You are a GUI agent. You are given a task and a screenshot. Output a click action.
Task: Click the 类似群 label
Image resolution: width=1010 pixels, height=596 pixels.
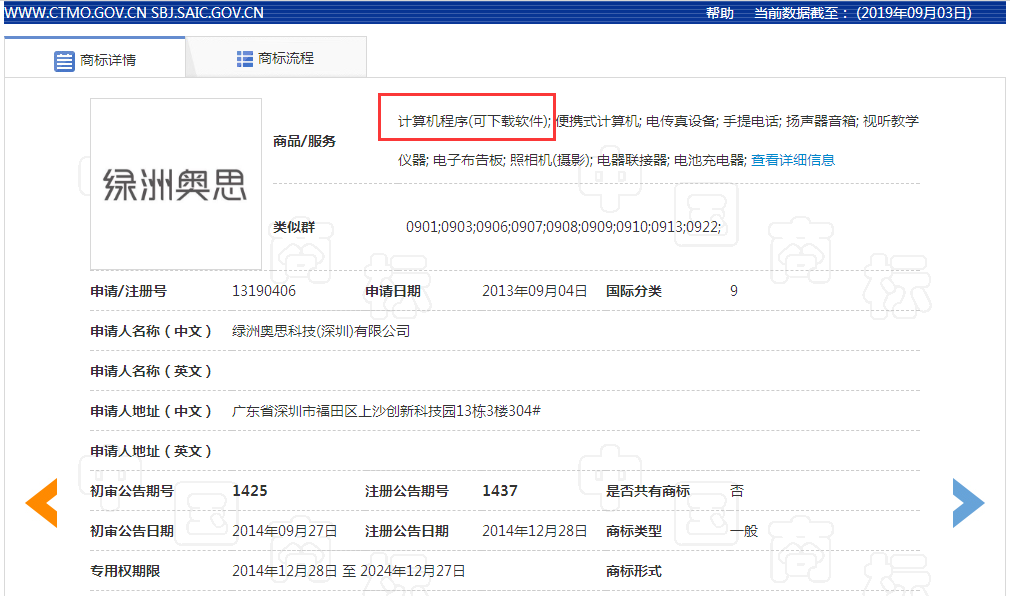pyautogui.click(x=294, y=227)
